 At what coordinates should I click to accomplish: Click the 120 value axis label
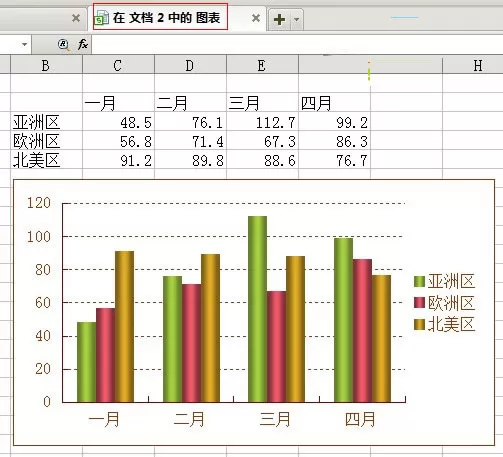point(39,203)
